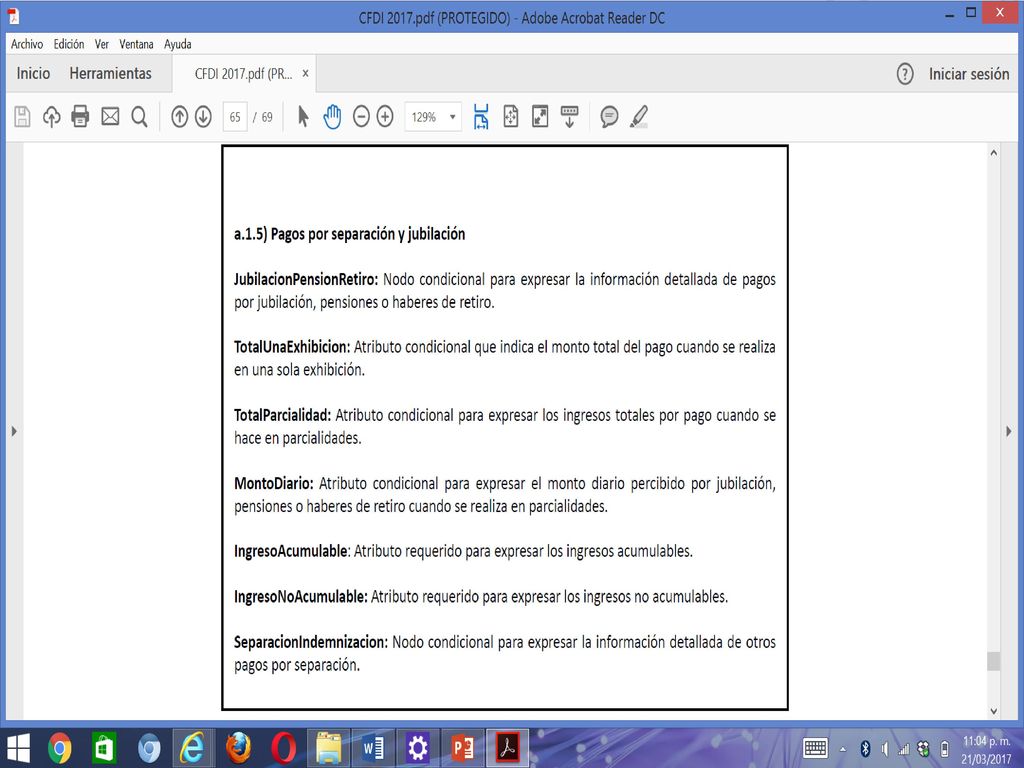
Task: Switch to the Herramientas tab
Action: (110, 73)
